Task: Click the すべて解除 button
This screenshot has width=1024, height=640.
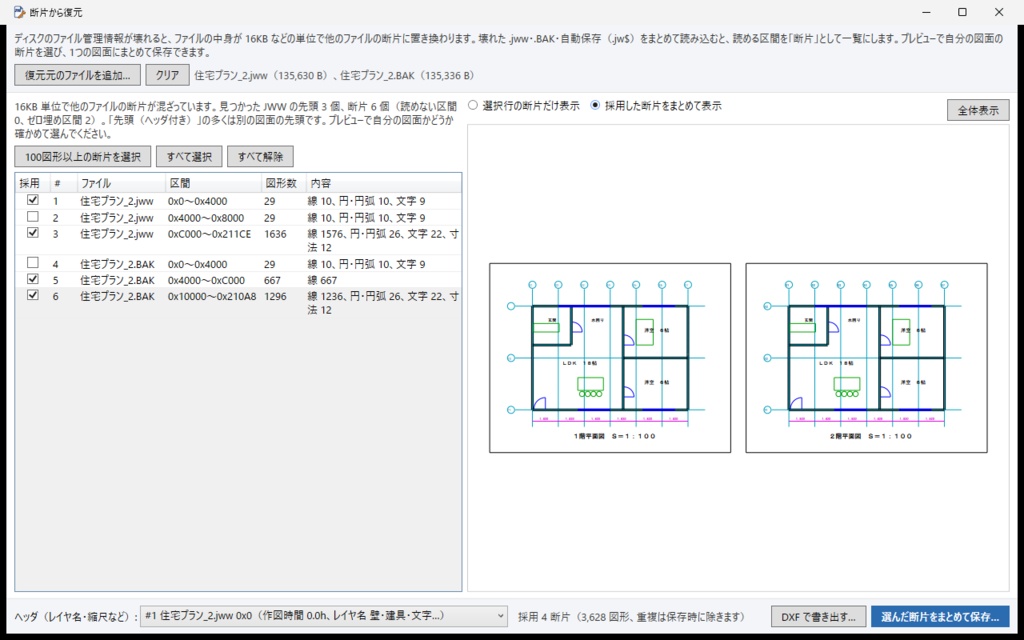Action: click(261, 157)
